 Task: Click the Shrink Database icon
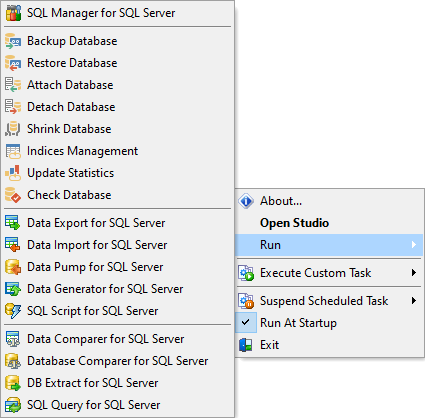[x=13, y=129]
